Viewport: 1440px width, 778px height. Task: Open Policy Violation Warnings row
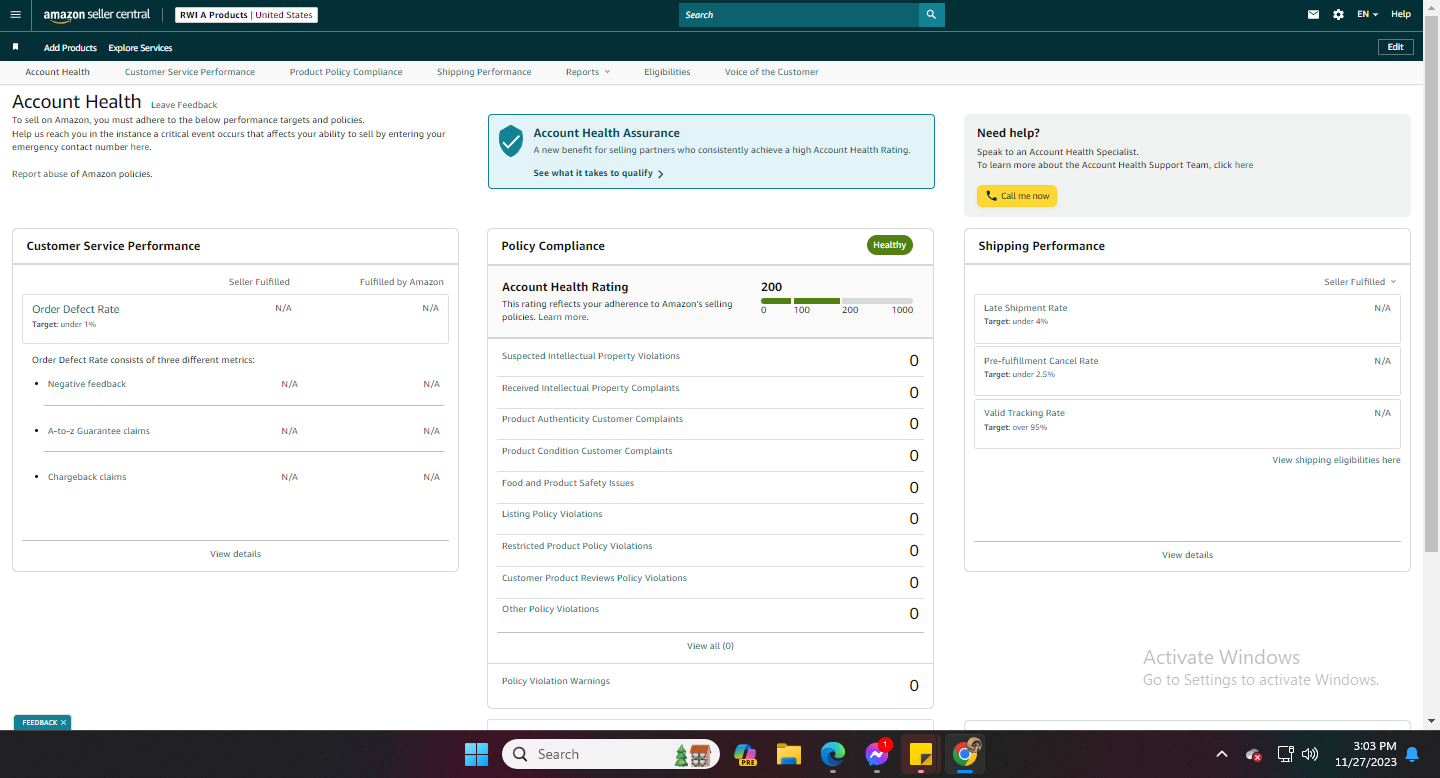click(x=710, y=685)
